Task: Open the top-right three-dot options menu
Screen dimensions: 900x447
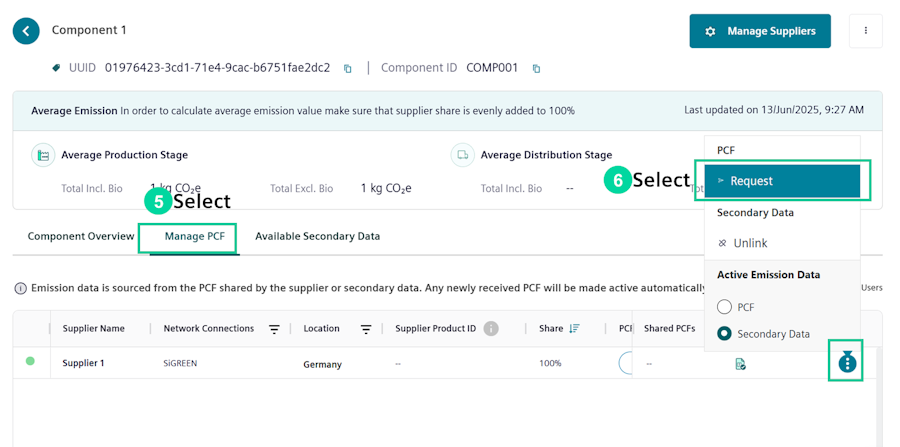Action: (865, 31)
